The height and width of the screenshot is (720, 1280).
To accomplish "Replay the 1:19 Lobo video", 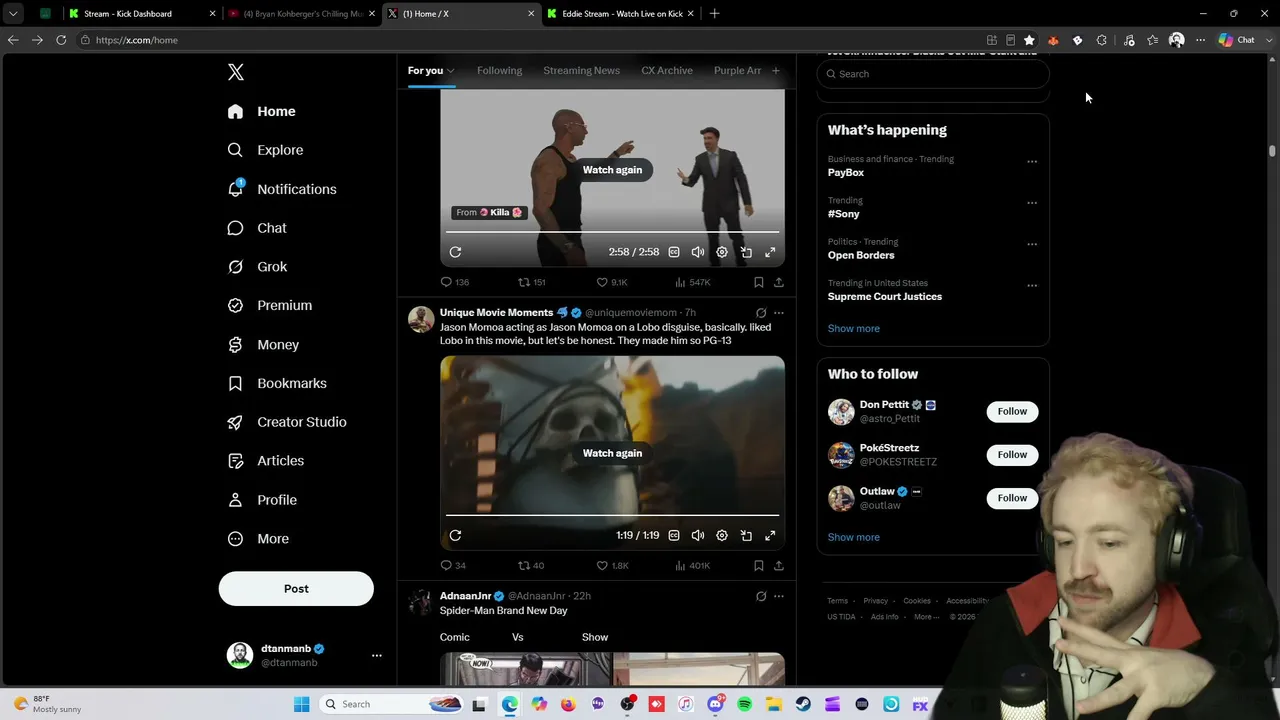I will (x=455, y=535).
